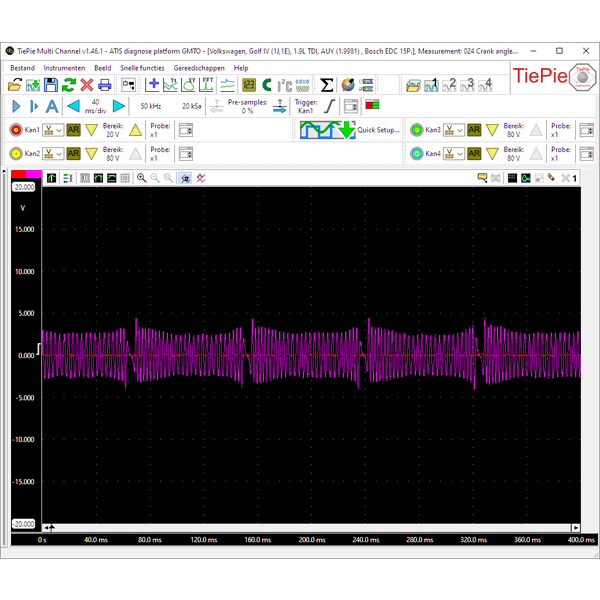Viewport: 600px width, 600px height.
Task: Click the horizontal scrollbar below graph
Action: click(x=310, y=527)
